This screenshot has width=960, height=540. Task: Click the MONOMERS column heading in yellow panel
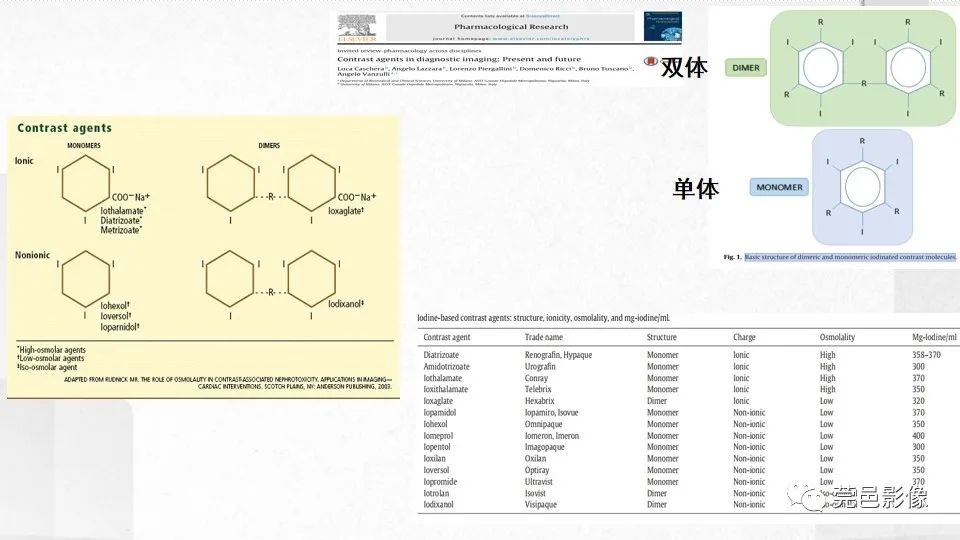pyautogui.click(x=84, y=146)
